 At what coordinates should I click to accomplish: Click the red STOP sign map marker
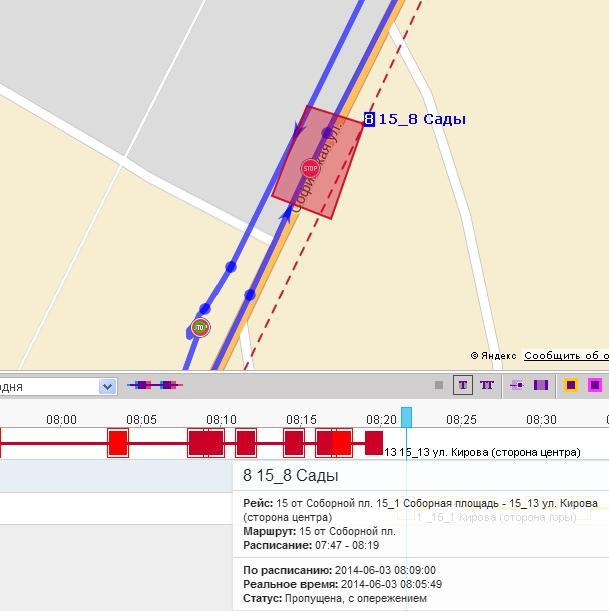[x=309, y=168]
